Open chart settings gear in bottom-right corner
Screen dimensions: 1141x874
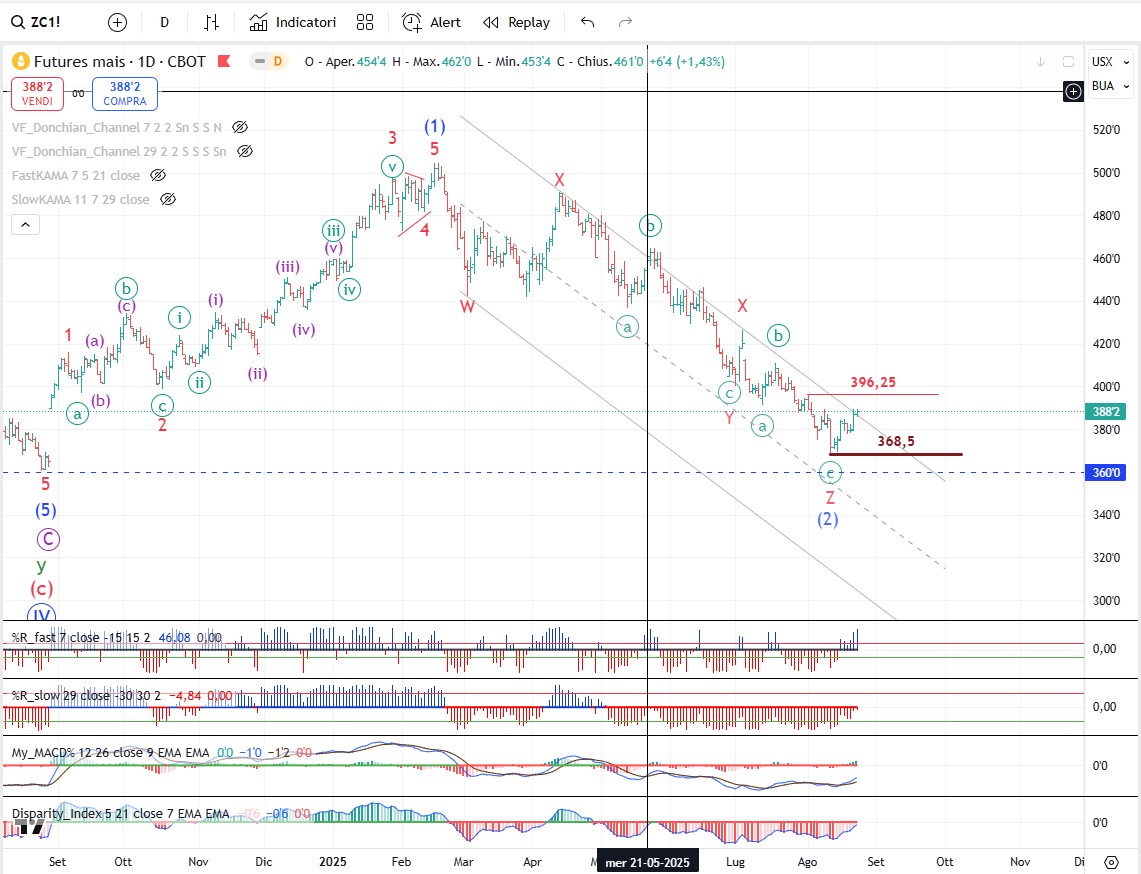[1111, 862]
